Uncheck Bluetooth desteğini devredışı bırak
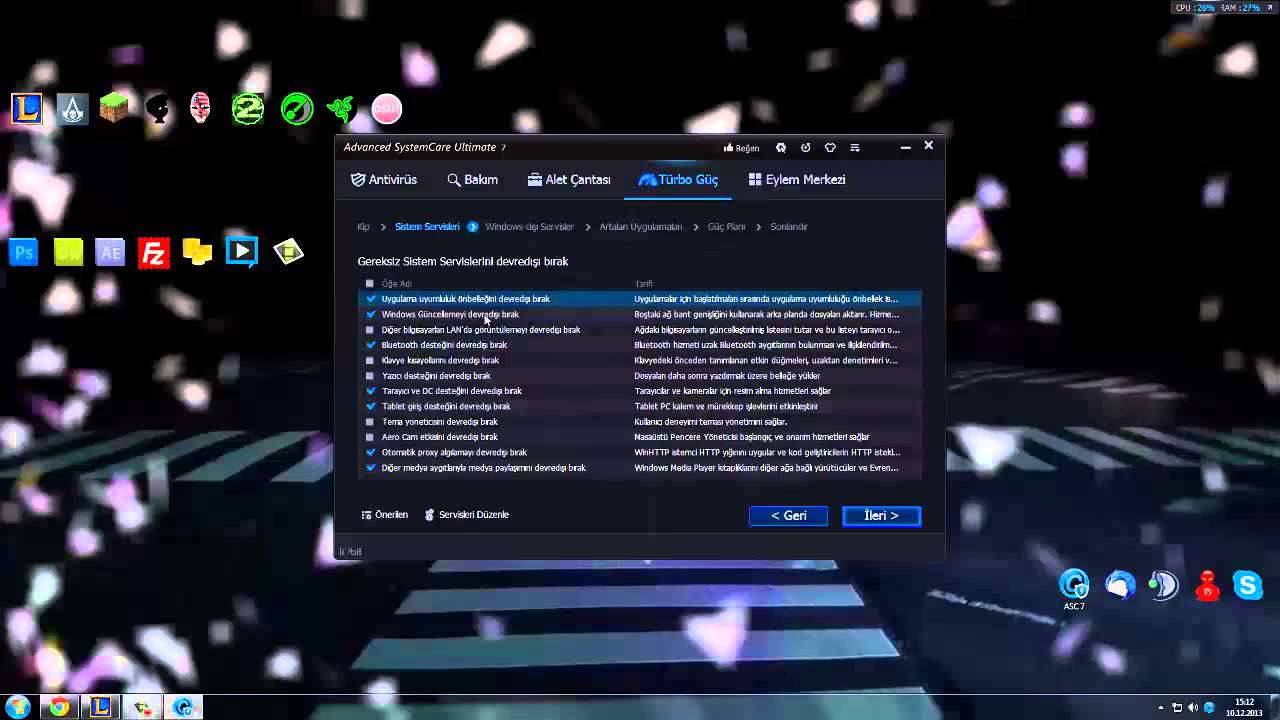 pyautogui.click(x=371, y=345)
